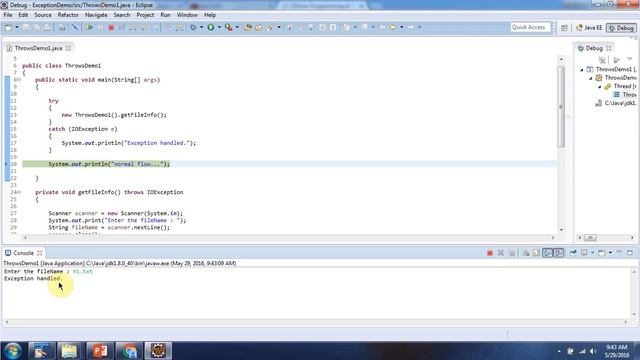Viewport: 640px width, 360px height.
Task: Toggle Show Console on standard error change
Action: (x=558, y=253)
